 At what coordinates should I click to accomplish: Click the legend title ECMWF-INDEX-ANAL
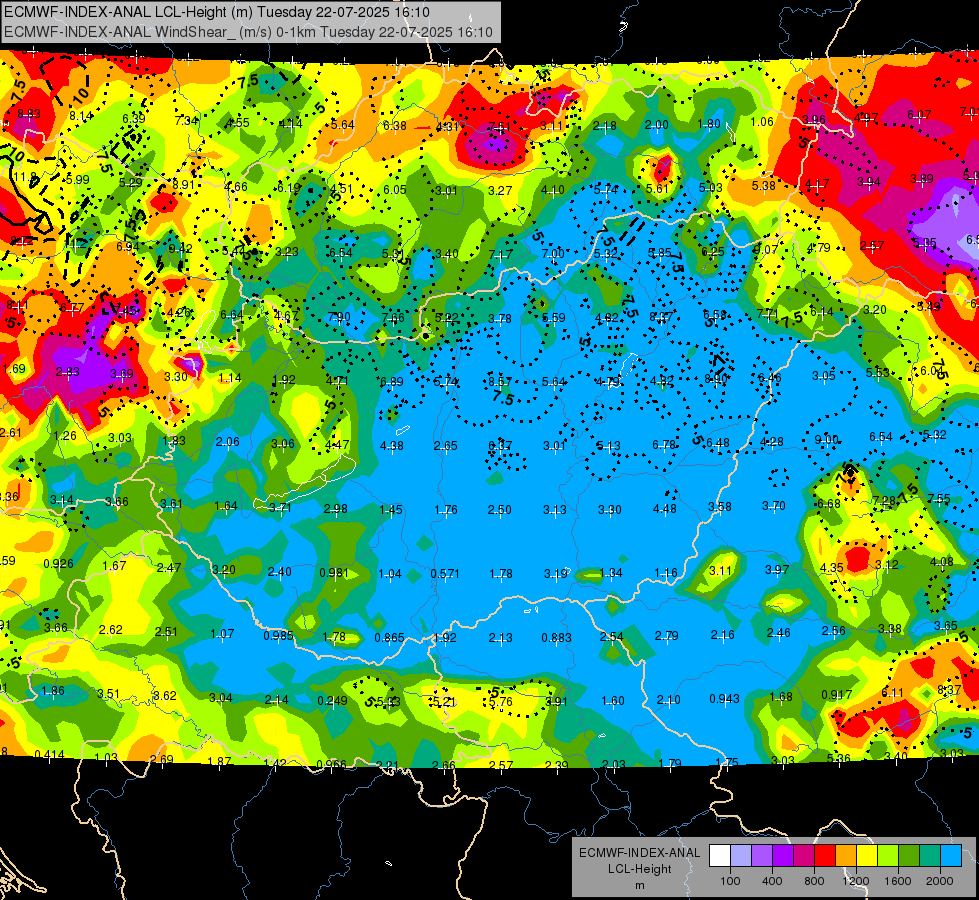639,853
